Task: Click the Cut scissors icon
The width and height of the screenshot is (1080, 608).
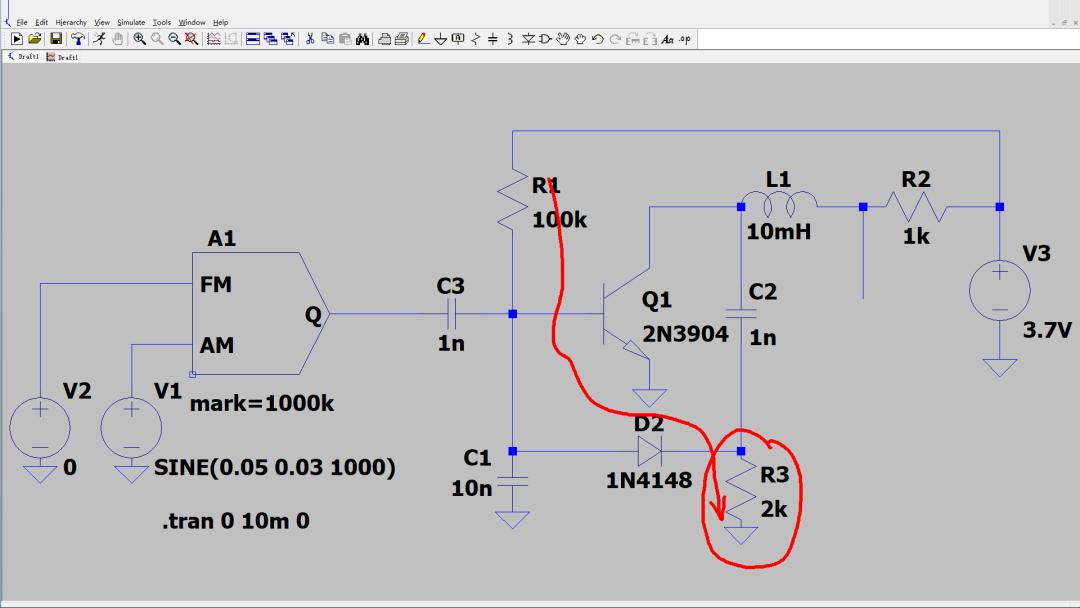Action: [x=310, y=39]
